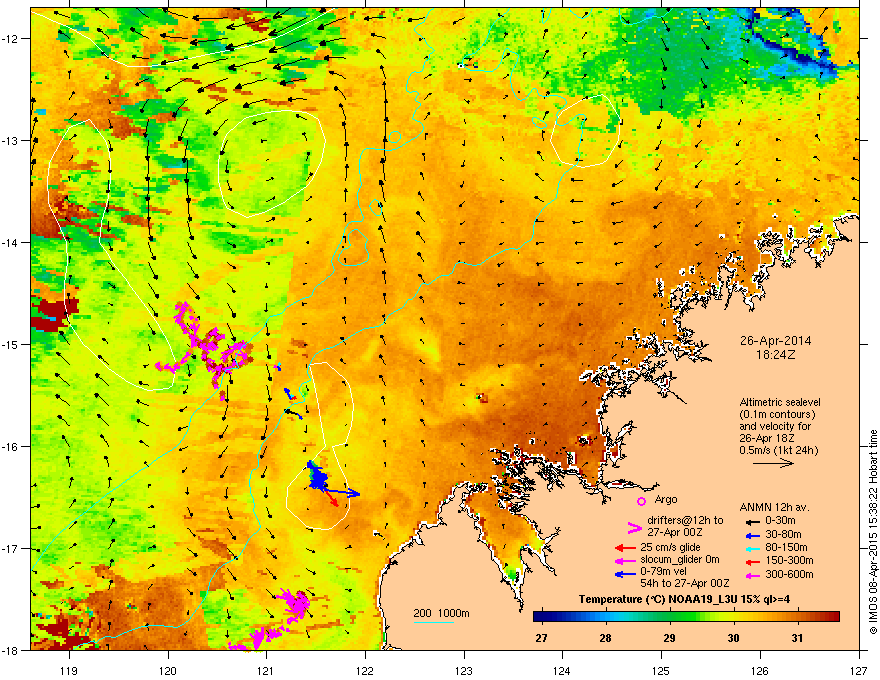The height and width of the screenshot is (680, 880).
Task: Click the magenta ANMN arrow for 300-600m
Action: (x=753, y=575)
